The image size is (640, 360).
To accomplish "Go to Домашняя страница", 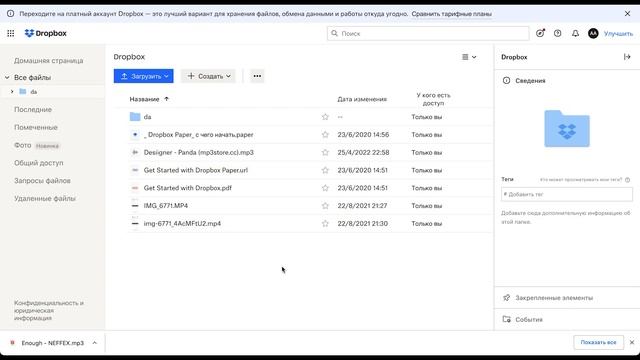I will tap(49, 60).
